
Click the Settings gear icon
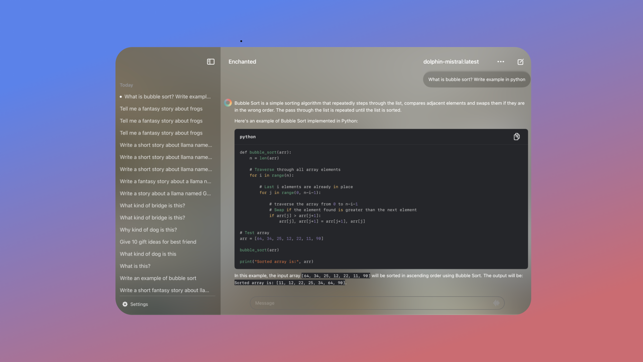tap(125, 304)
